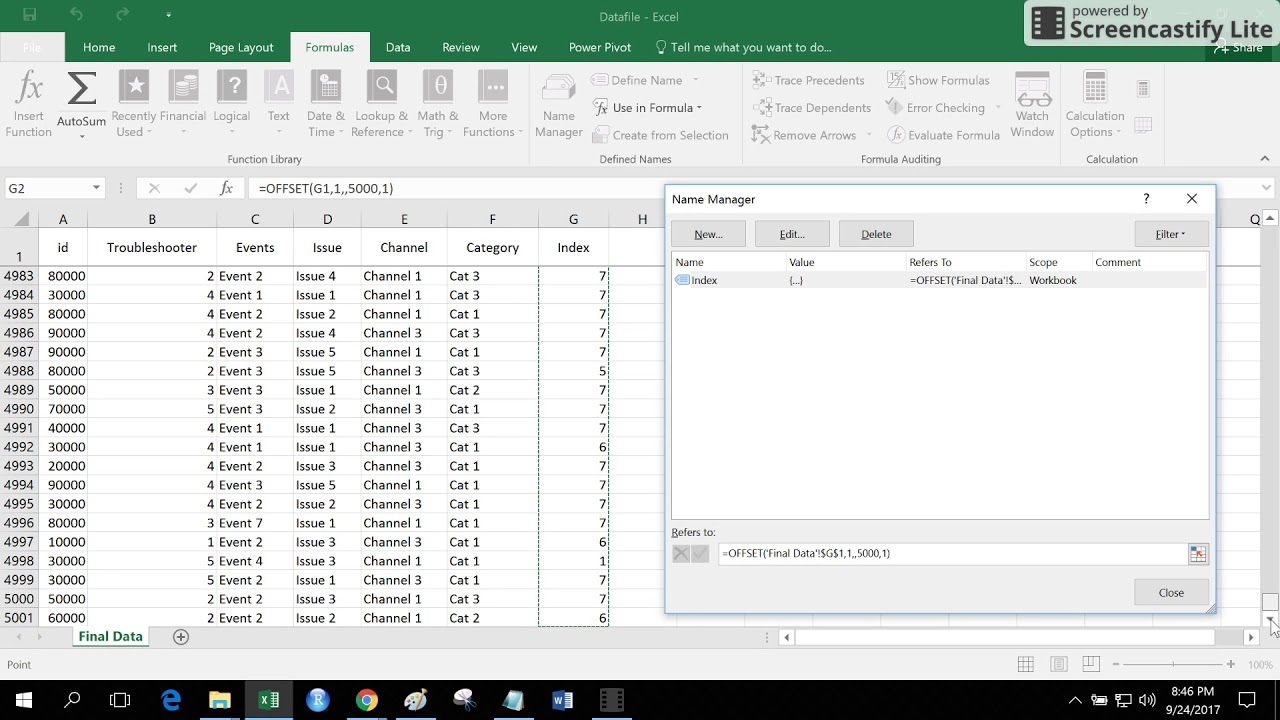Open the Define Name dropdown arrow
This screenshot has width=1280, height=720.
(x=696, y=80)
